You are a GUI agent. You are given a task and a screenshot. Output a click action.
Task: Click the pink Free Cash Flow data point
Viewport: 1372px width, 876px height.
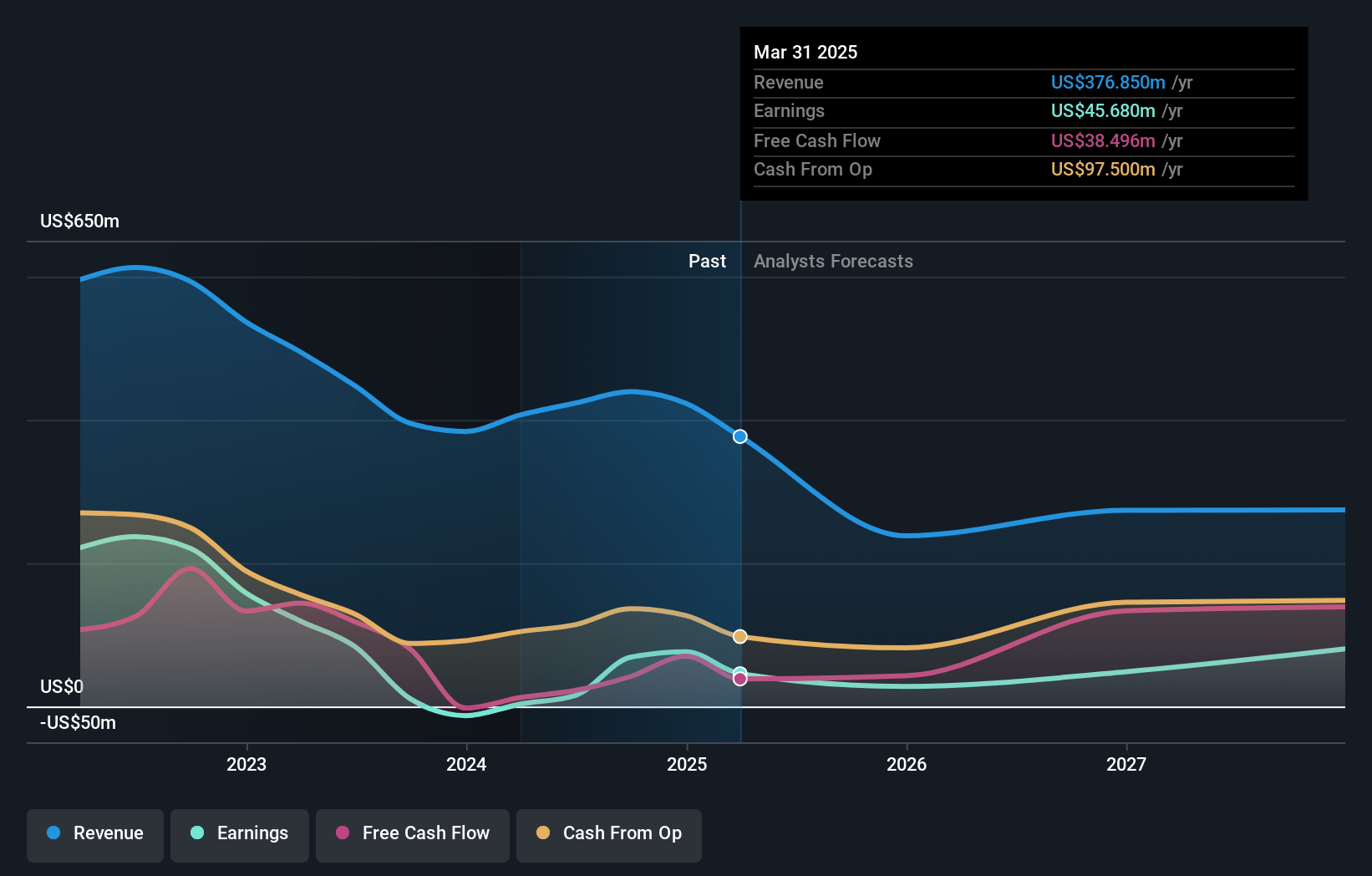click(740, 679)
